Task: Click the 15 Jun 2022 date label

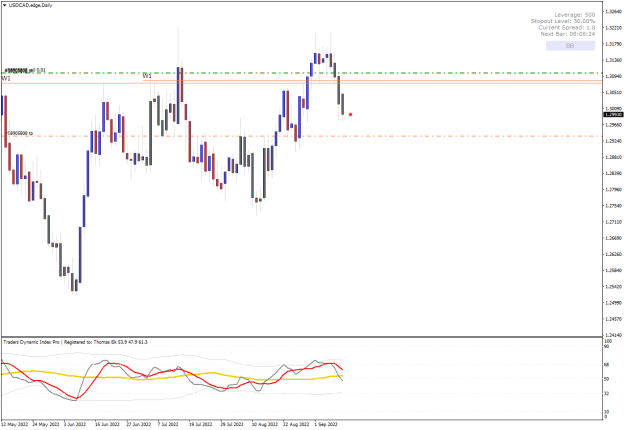Action: click(107, 424)
